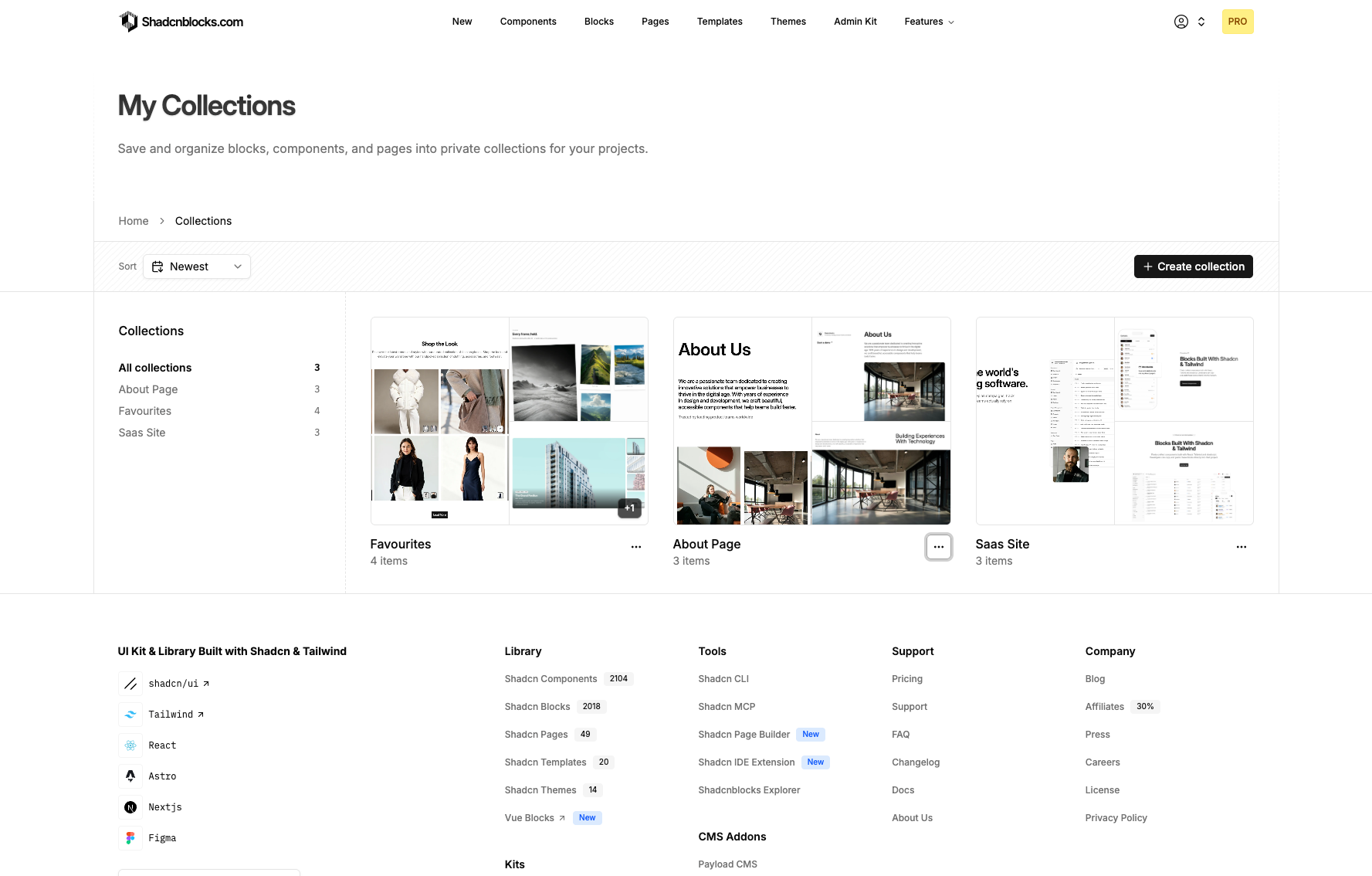Open the shadcn/ui external link text
1372x876 pixels.
[179, 684]
